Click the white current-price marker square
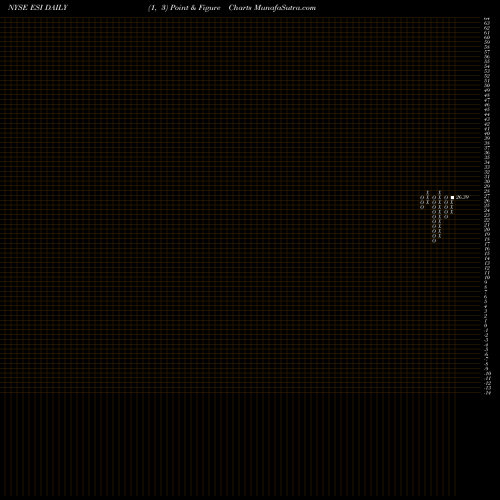This screenshot has width=500, height=500. coord(452,197)
